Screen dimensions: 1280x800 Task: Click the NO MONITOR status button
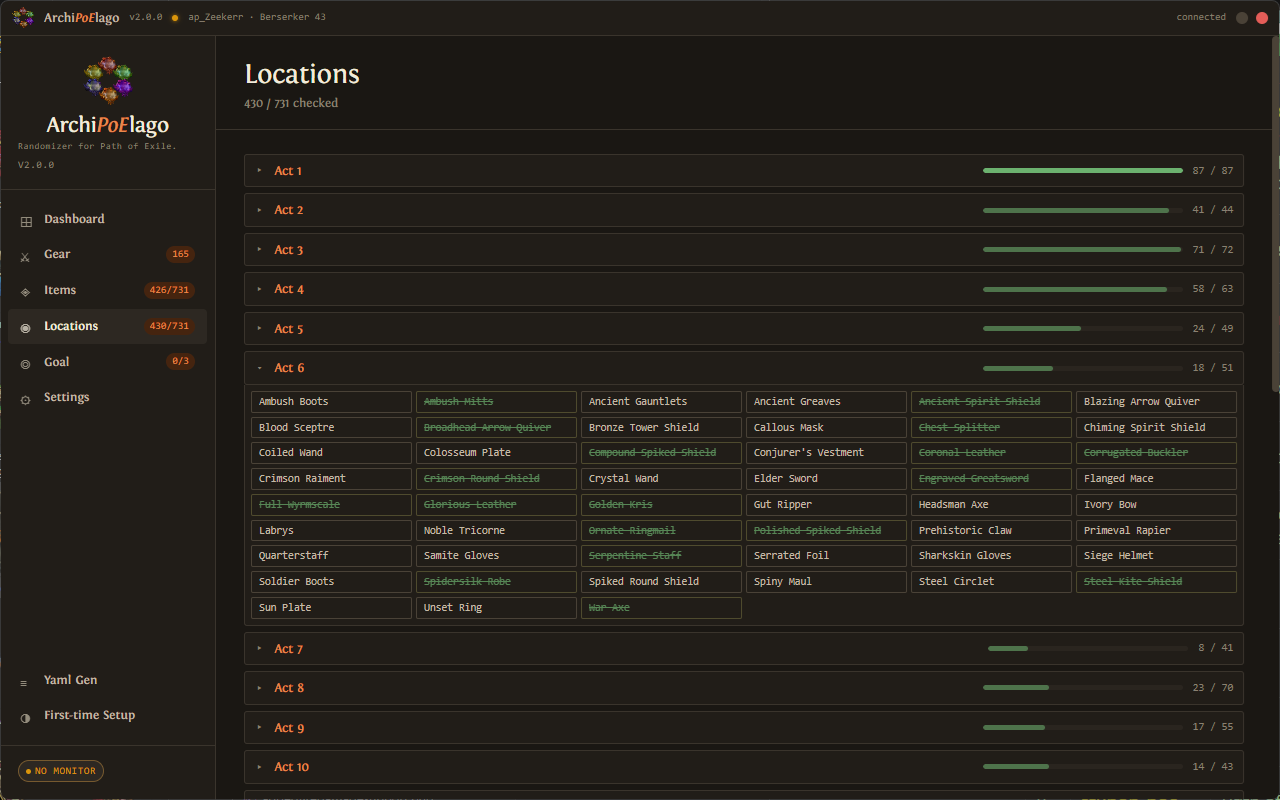[x=61, y=771]
